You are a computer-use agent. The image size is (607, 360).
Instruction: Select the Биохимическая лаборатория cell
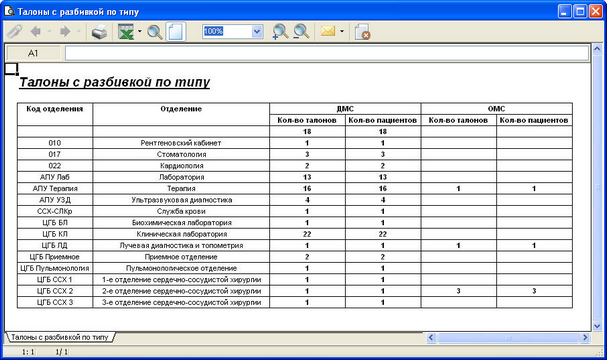181,223
